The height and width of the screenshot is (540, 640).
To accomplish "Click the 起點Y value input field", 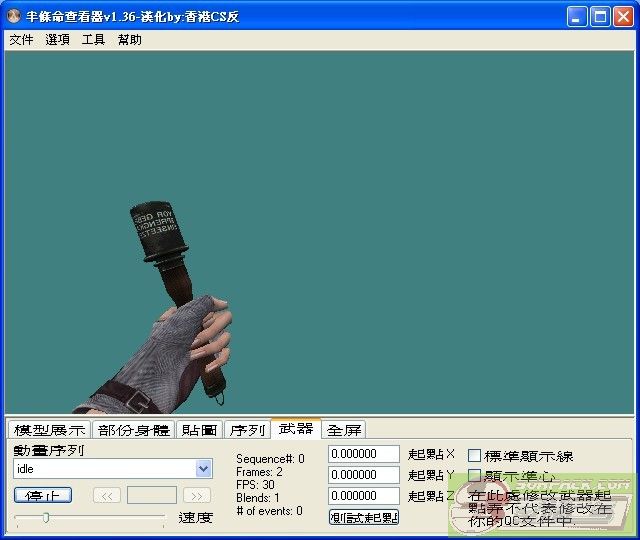I will point(363,475).
